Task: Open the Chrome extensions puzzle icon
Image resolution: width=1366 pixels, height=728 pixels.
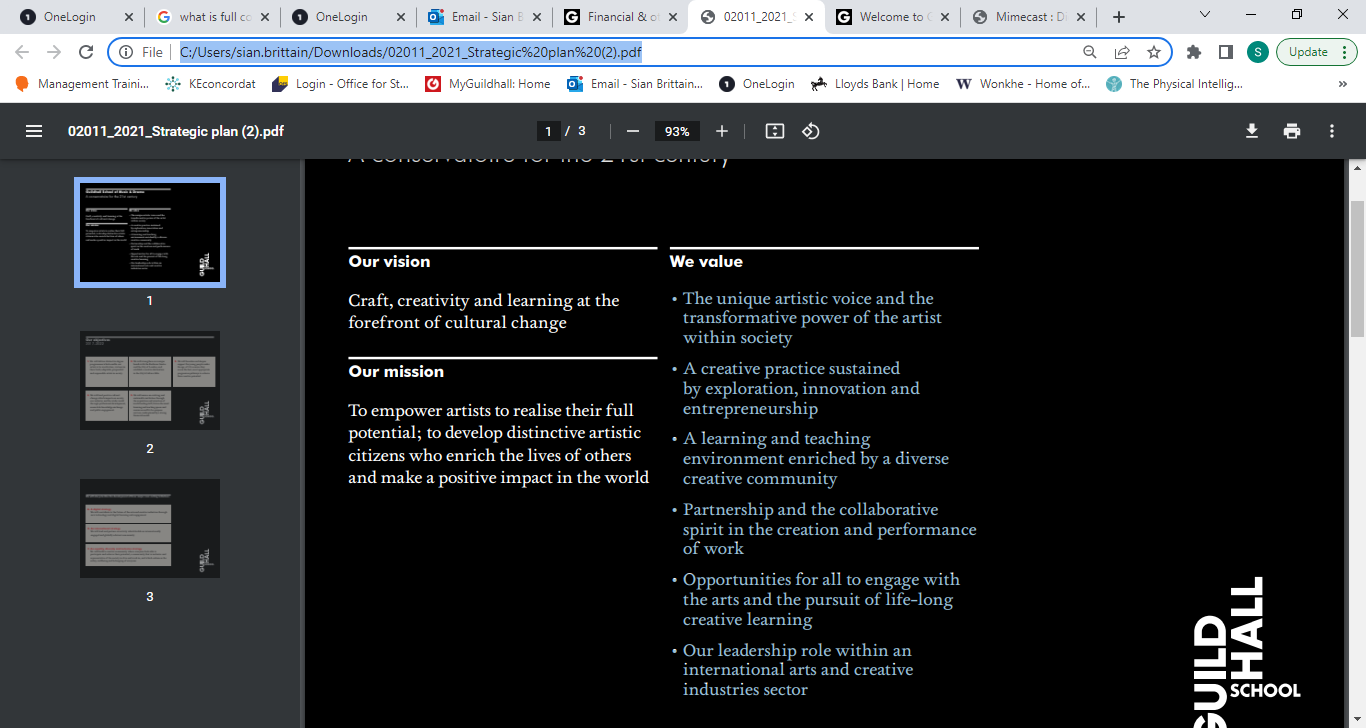Action: click(x=1193, y=52)
